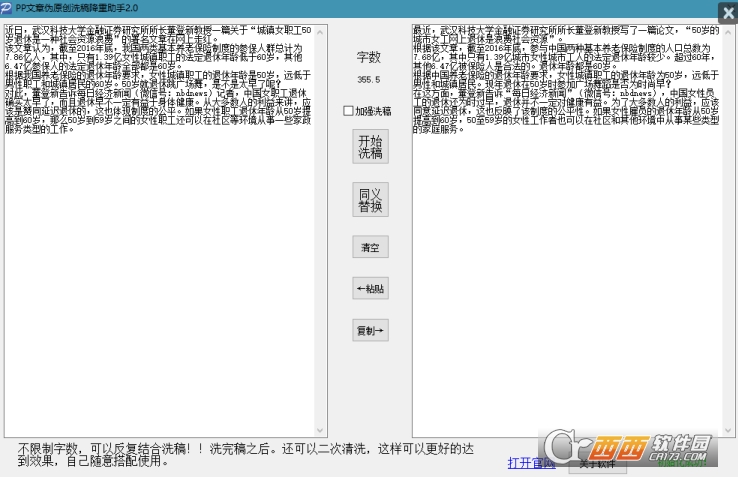Click the word count value 355.5
The height and width of the screenshot is (477, 738).
pos(369,80)
